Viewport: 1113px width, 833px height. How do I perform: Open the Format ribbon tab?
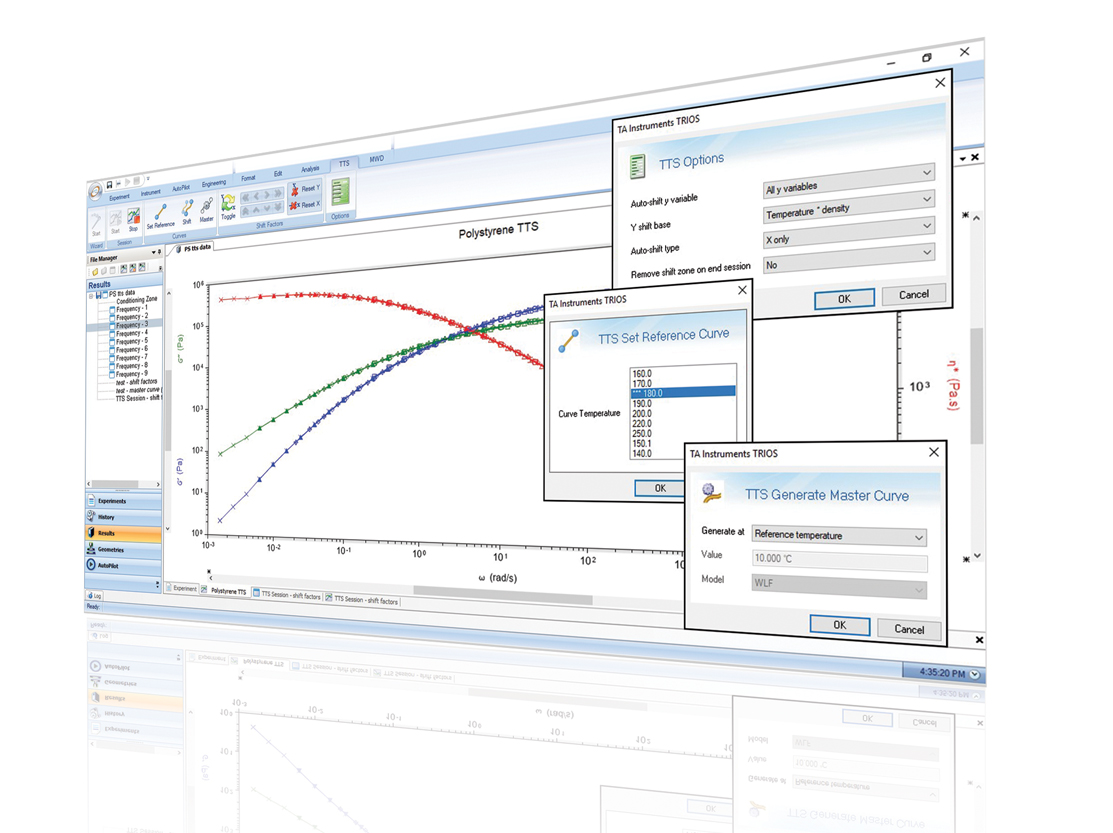[x=248, y=178]
